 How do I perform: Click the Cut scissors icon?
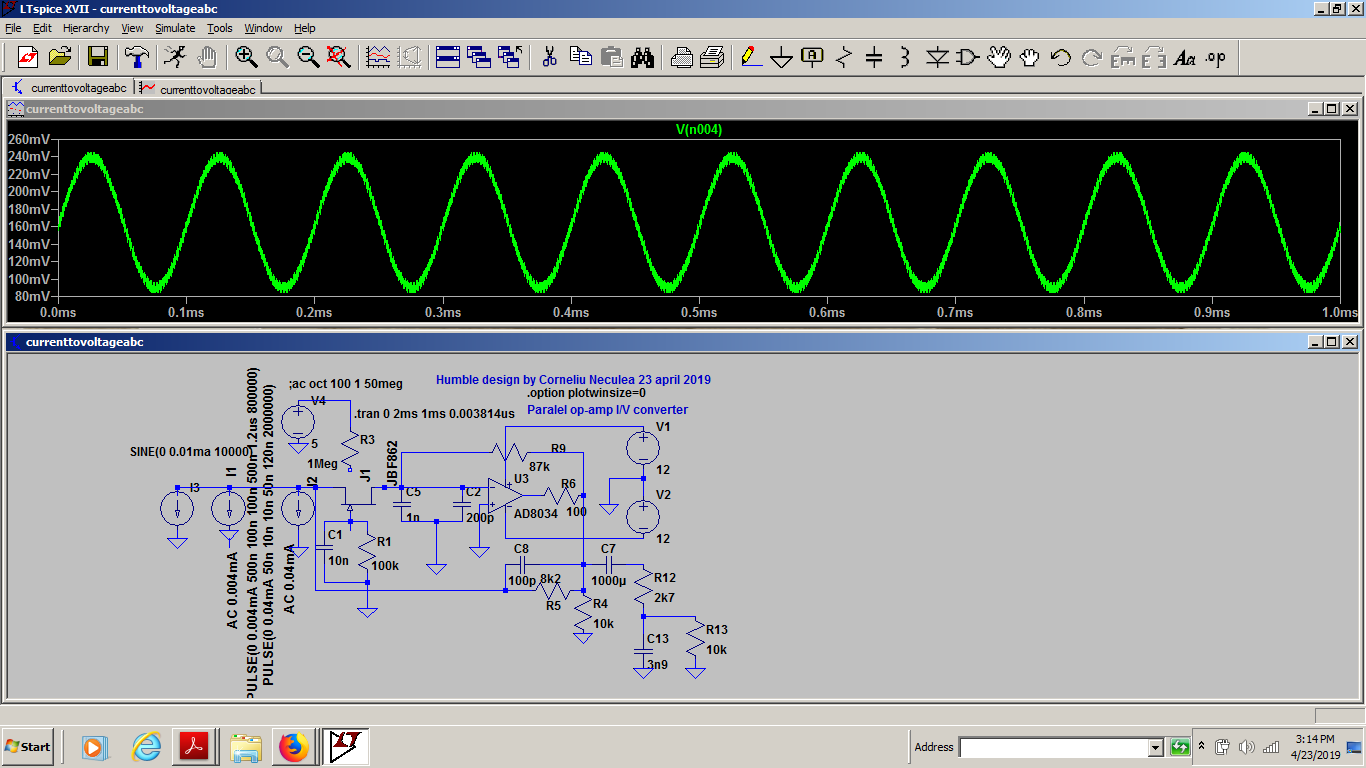tap(549, 57)
